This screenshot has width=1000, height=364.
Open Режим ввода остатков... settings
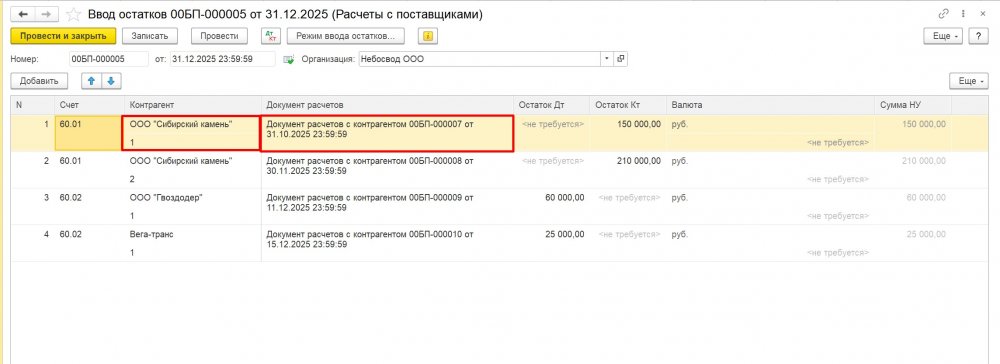346,36
